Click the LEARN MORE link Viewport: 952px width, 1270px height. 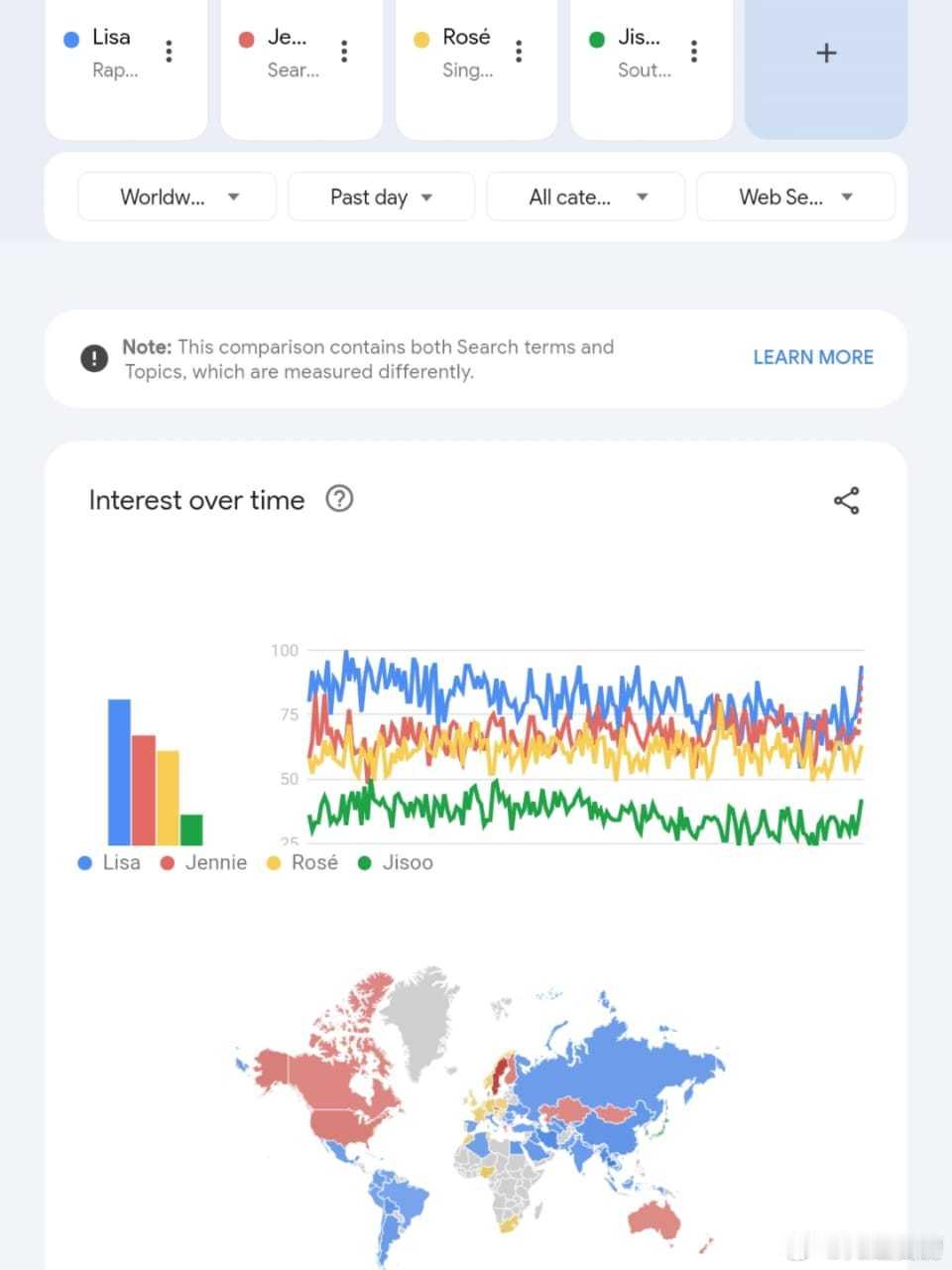tap(813, 357)
